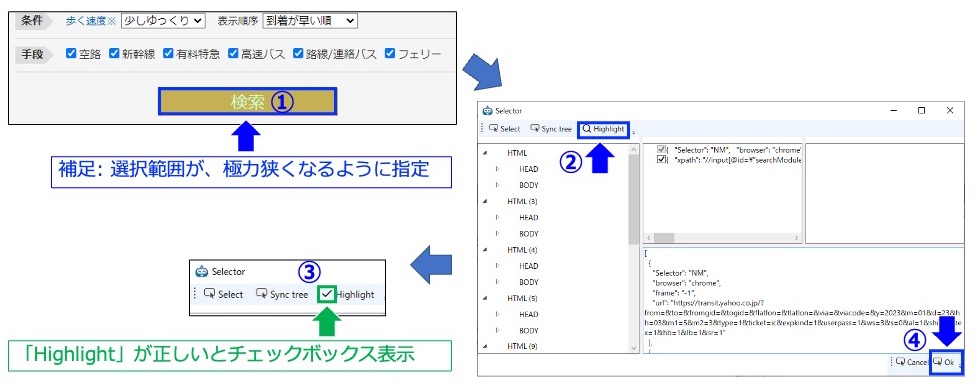
Task: Expand the first BODY tree node
Action: point(497,185)
